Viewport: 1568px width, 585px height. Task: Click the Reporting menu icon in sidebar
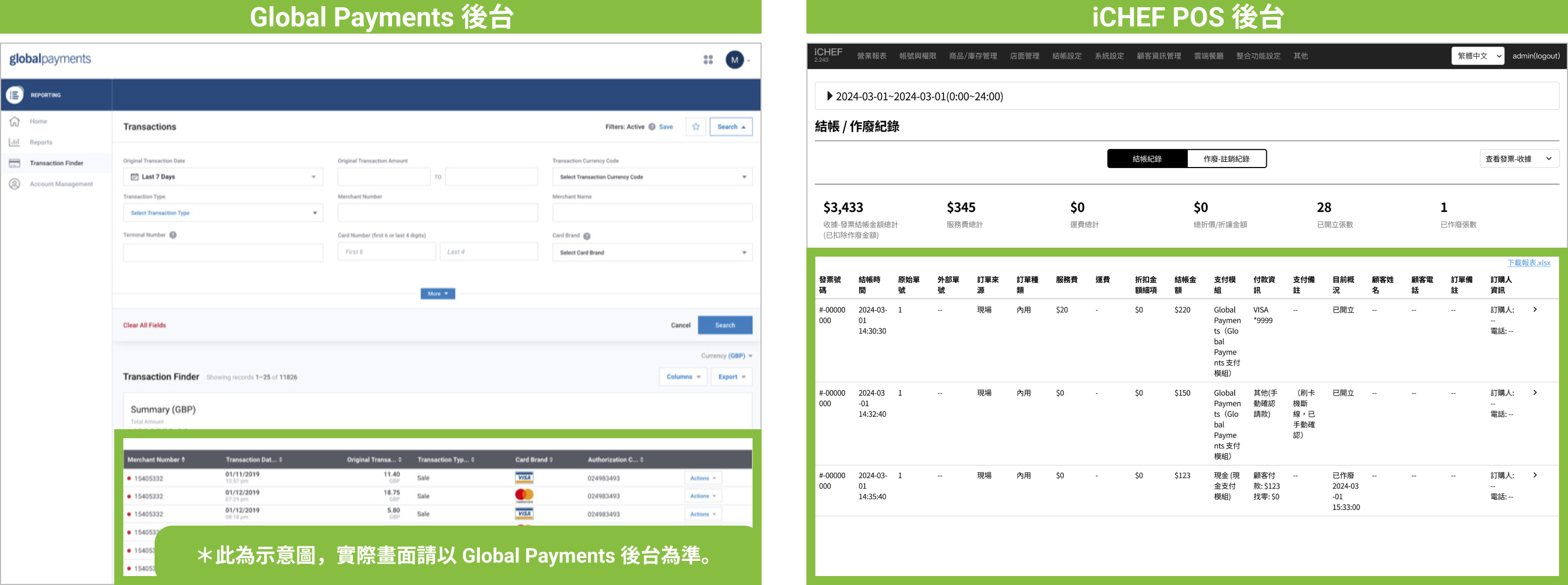15,95
